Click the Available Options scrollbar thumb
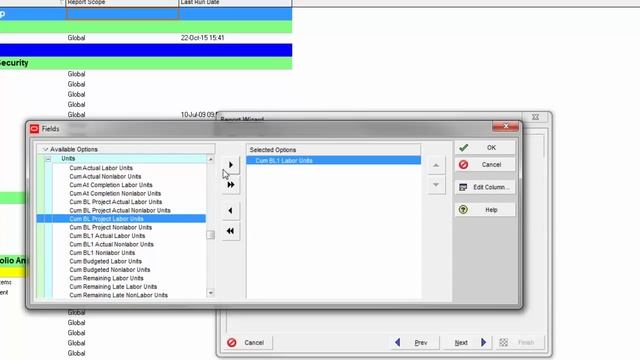640x360 pixels. point(211,235)
